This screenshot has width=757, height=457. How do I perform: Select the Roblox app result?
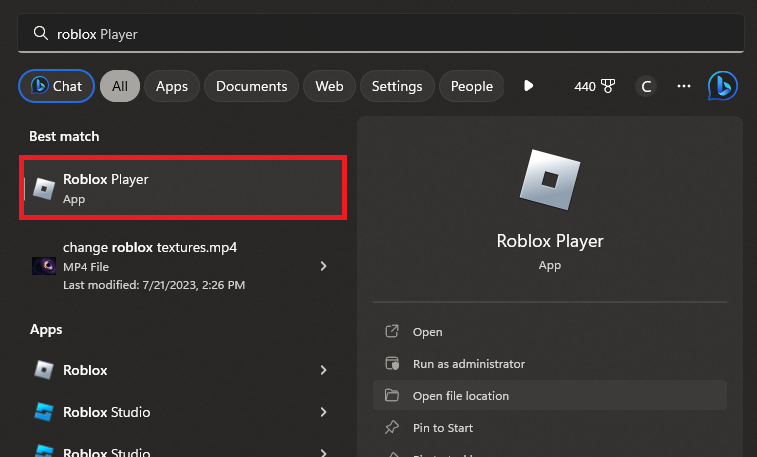coord(183,370)
